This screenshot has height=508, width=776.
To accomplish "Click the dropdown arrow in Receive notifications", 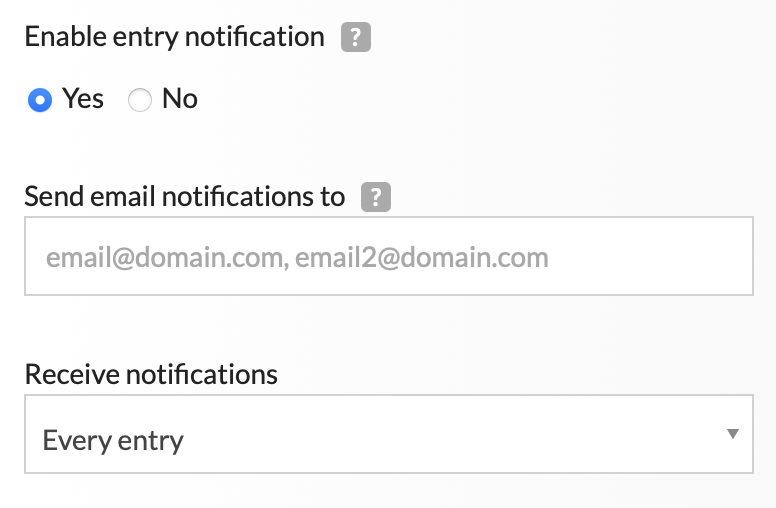I will (733, 434).
